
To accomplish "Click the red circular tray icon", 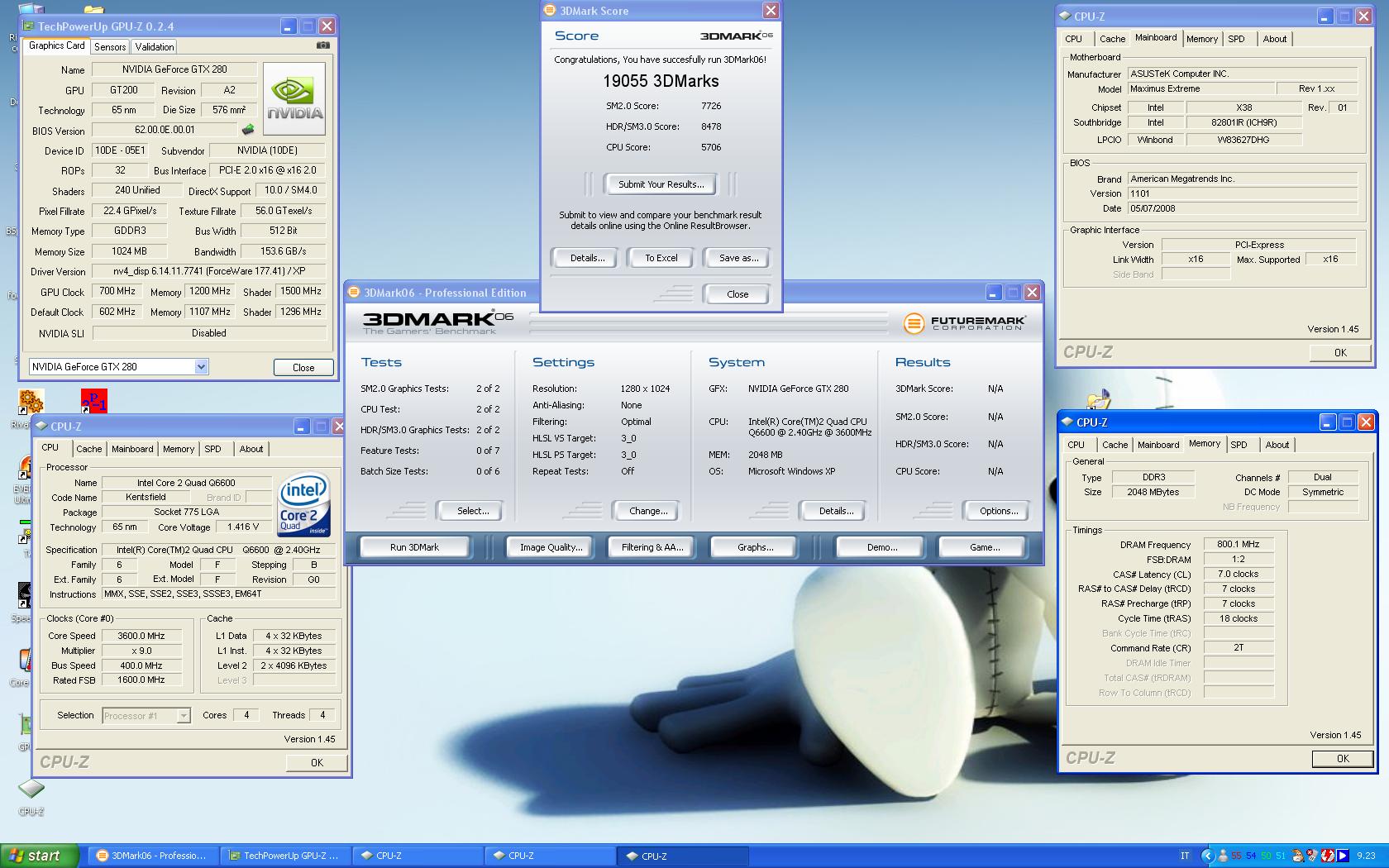I will tap(1328, 856).
